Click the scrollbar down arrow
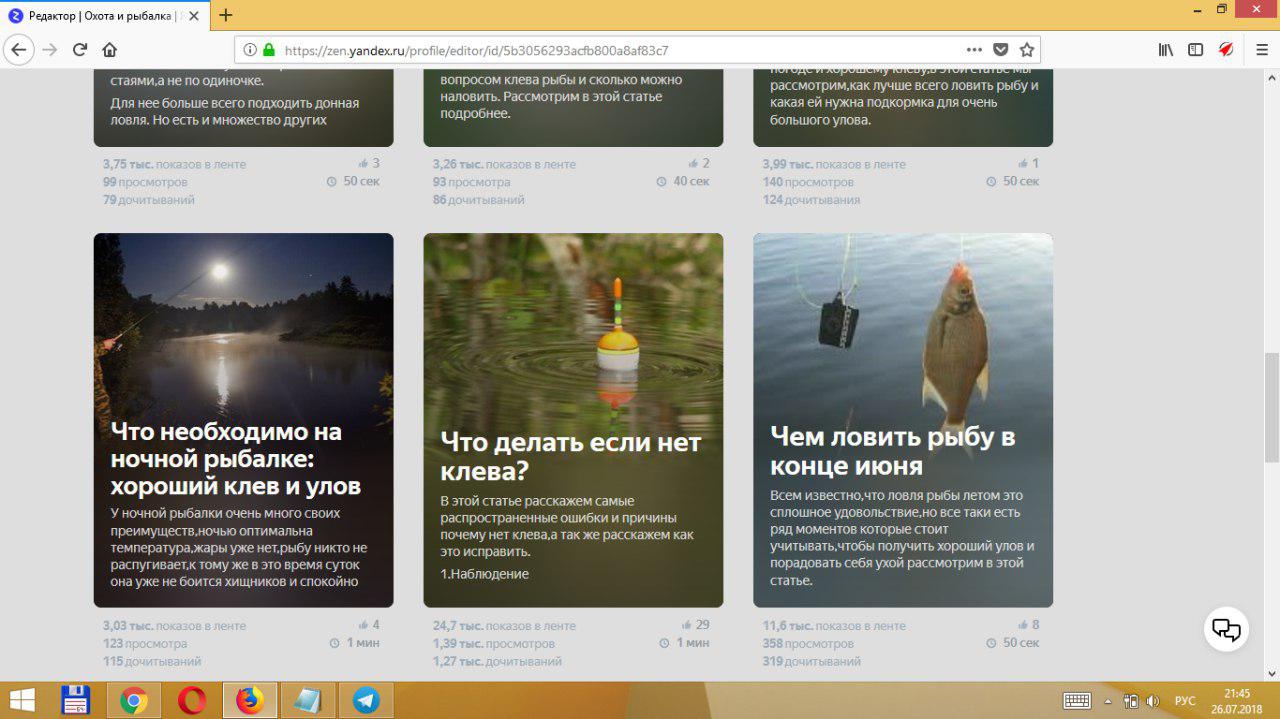 [x=1272, y=673]
